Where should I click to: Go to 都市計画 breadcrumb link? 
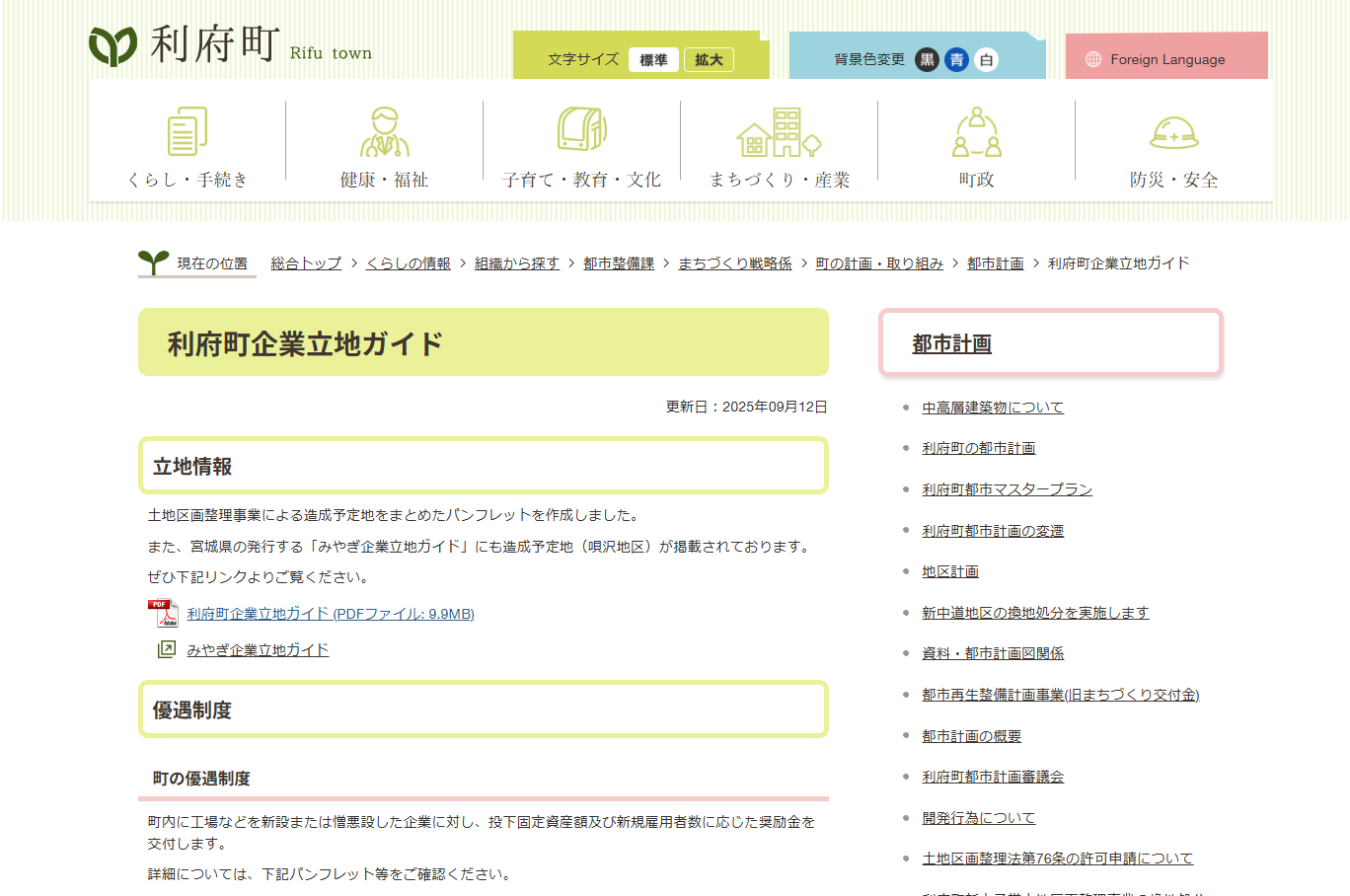pyautogui.click(x=996, y=263)
